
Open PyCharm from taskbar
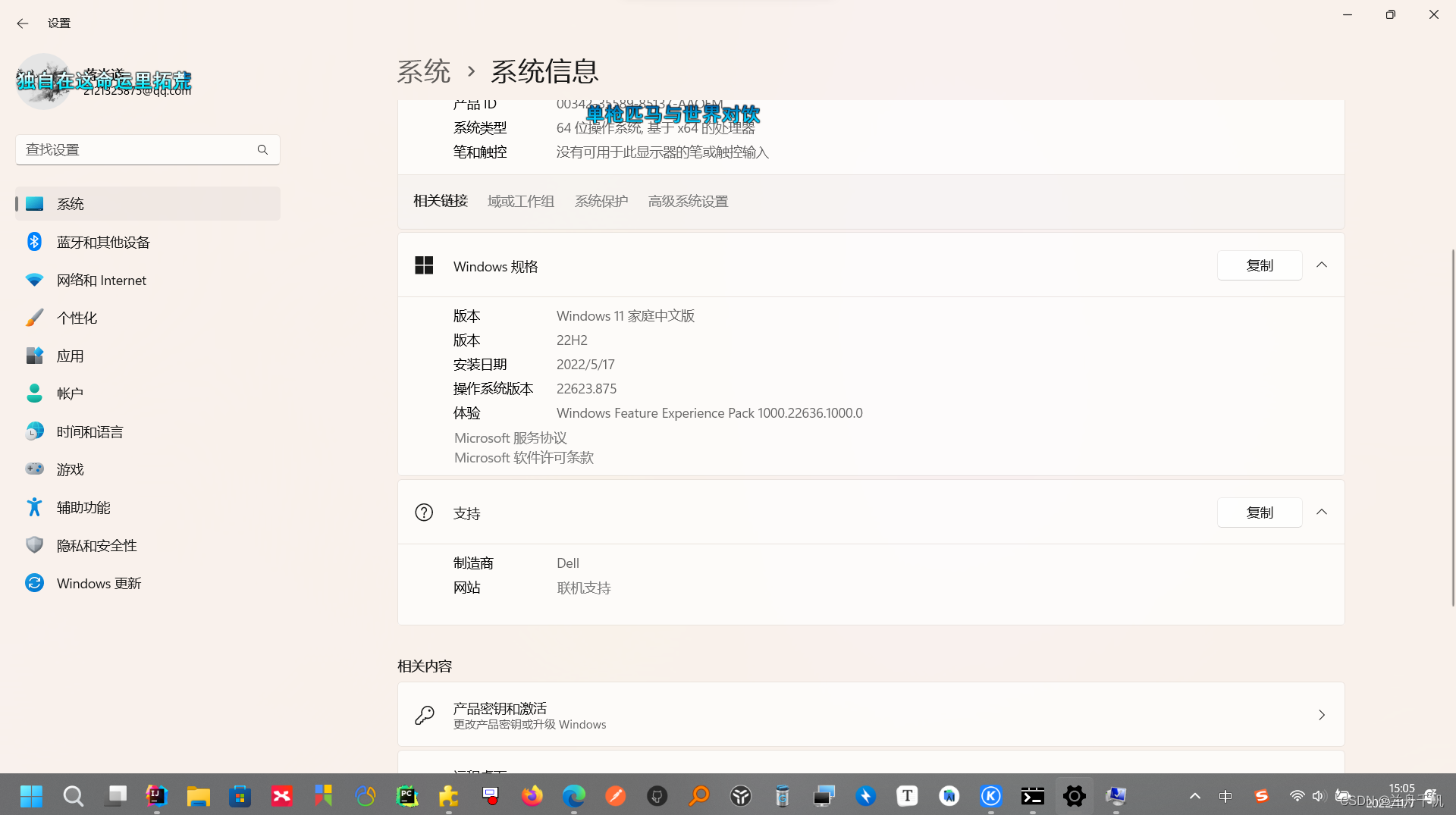coord(407,796)
